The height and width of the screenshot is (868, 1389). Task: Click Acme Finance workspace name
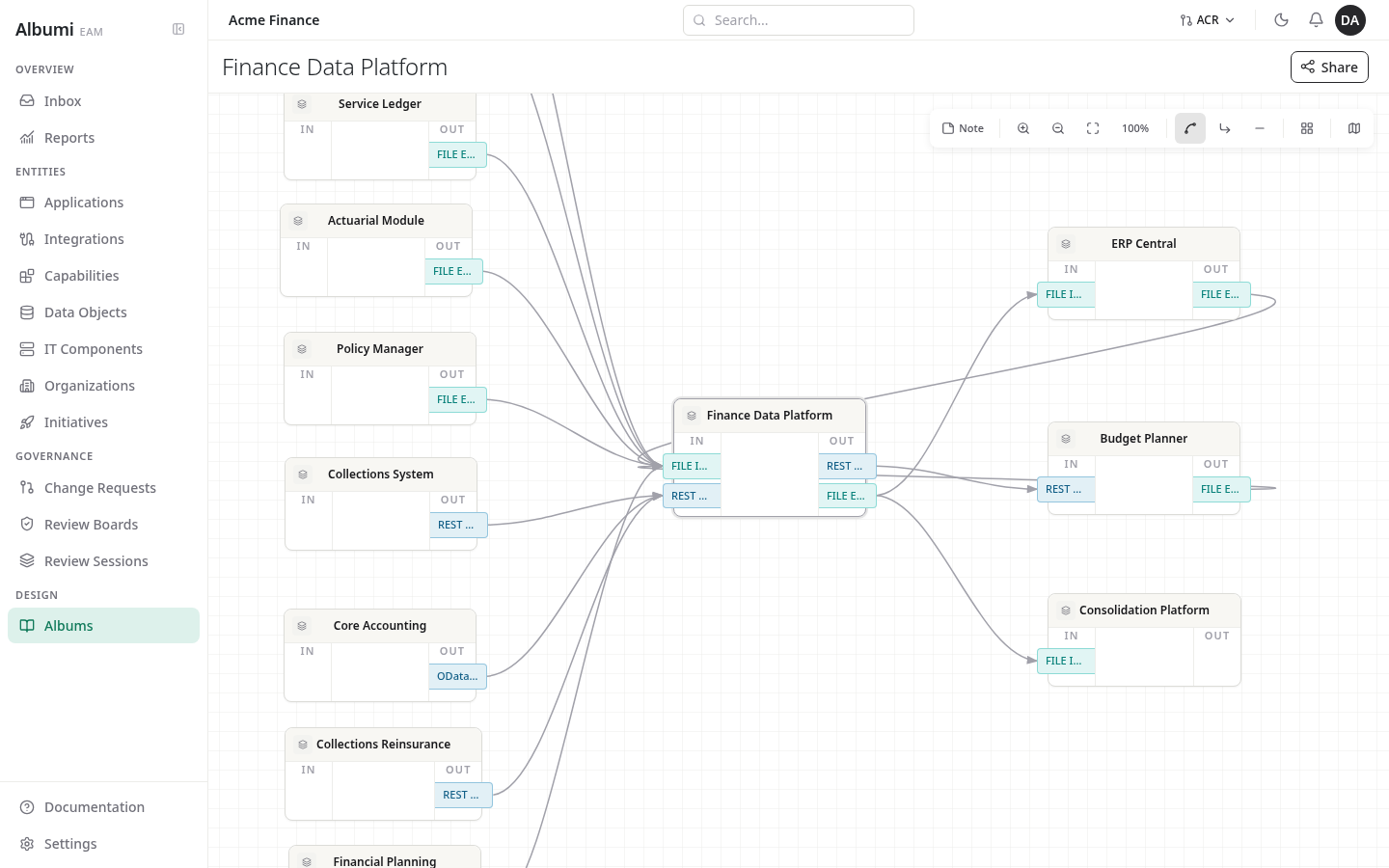274,20
